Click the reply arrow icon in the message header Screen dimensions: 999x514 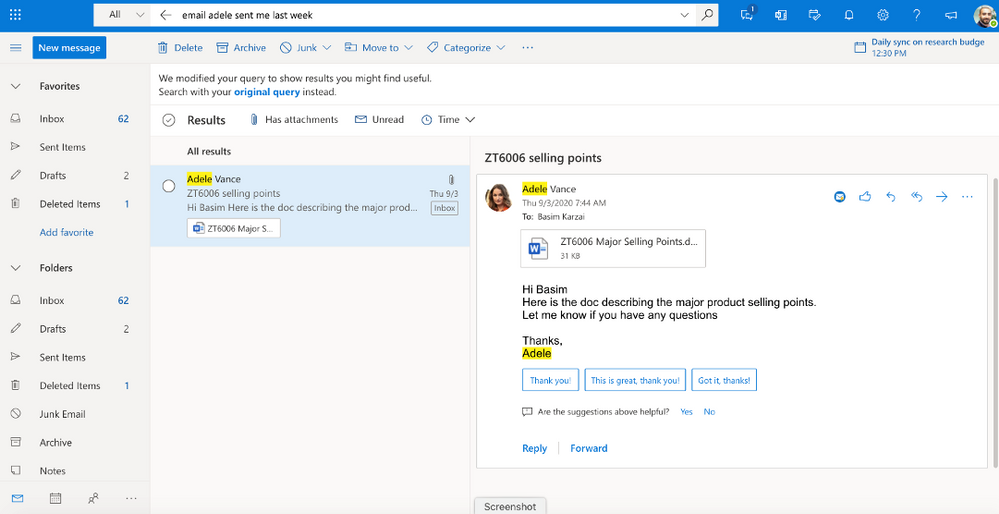891,197
